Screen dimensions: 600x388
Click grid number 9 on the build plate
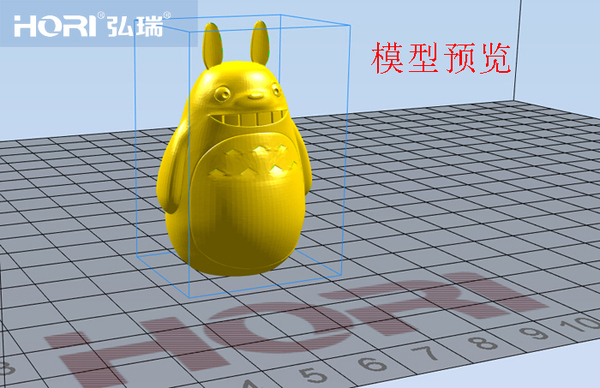coord(533,333)
